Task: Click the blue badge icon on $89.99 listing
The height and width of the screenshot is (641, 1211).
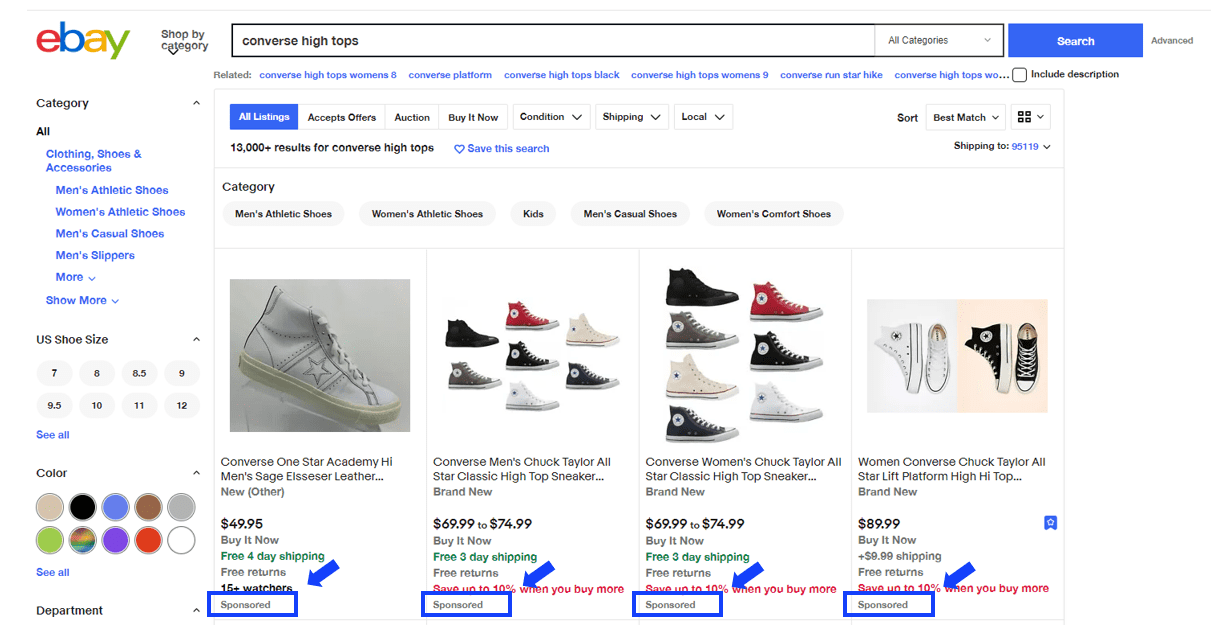Action: pos(1050,523)
